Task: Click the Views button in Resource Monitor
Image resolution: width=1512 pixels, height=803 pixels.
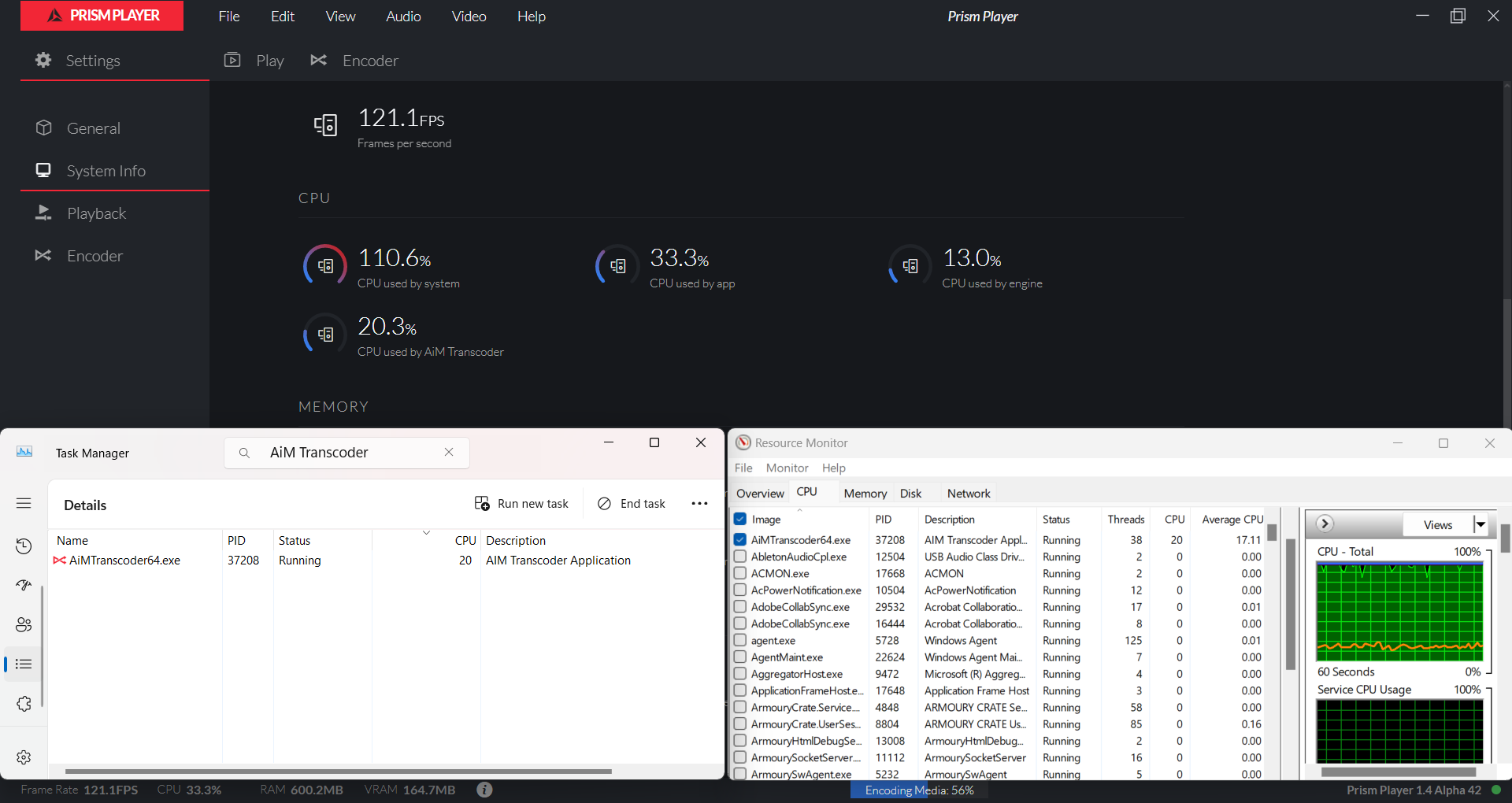Action: (1438, 524)
